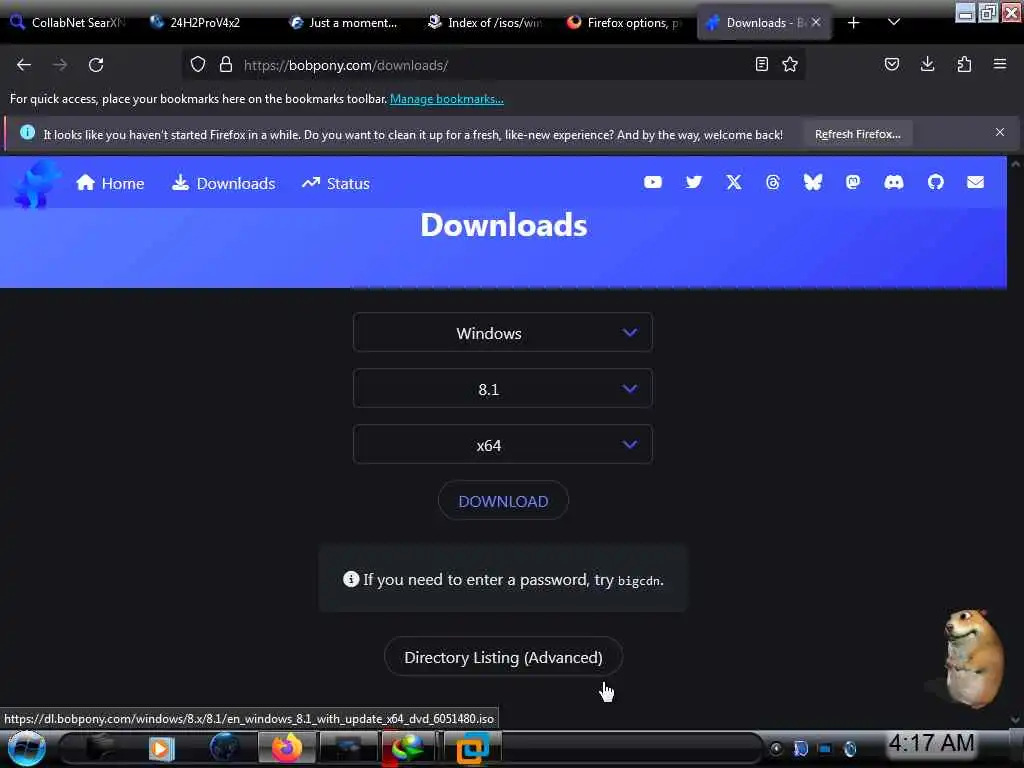The width and height of the screenshot is (1024, 768).
Task: Open the Discord social icon
Action: click(894, 182)
